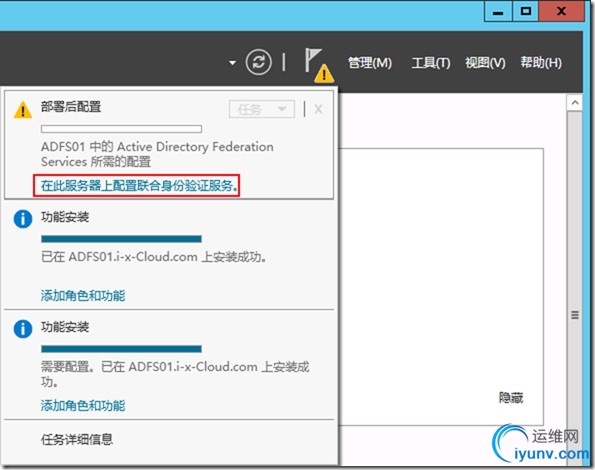595x470 pixels.
Task: Click second 添加角色和功能 link under 需要配置
Action: (83, 406)
